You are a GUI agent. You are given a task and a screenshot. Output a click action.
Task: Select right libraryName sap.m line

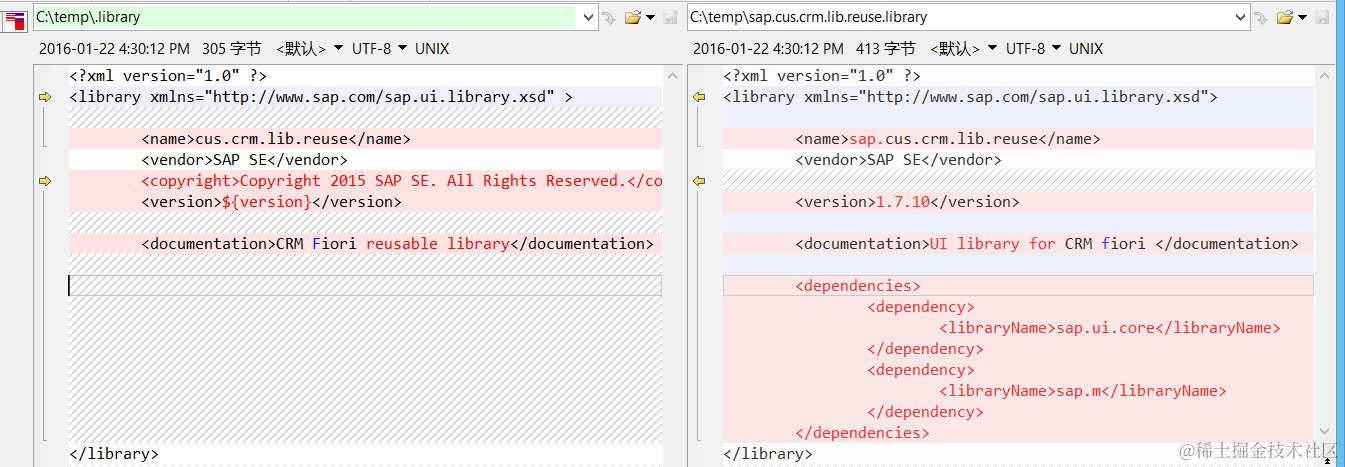[x=1018, y=391]
